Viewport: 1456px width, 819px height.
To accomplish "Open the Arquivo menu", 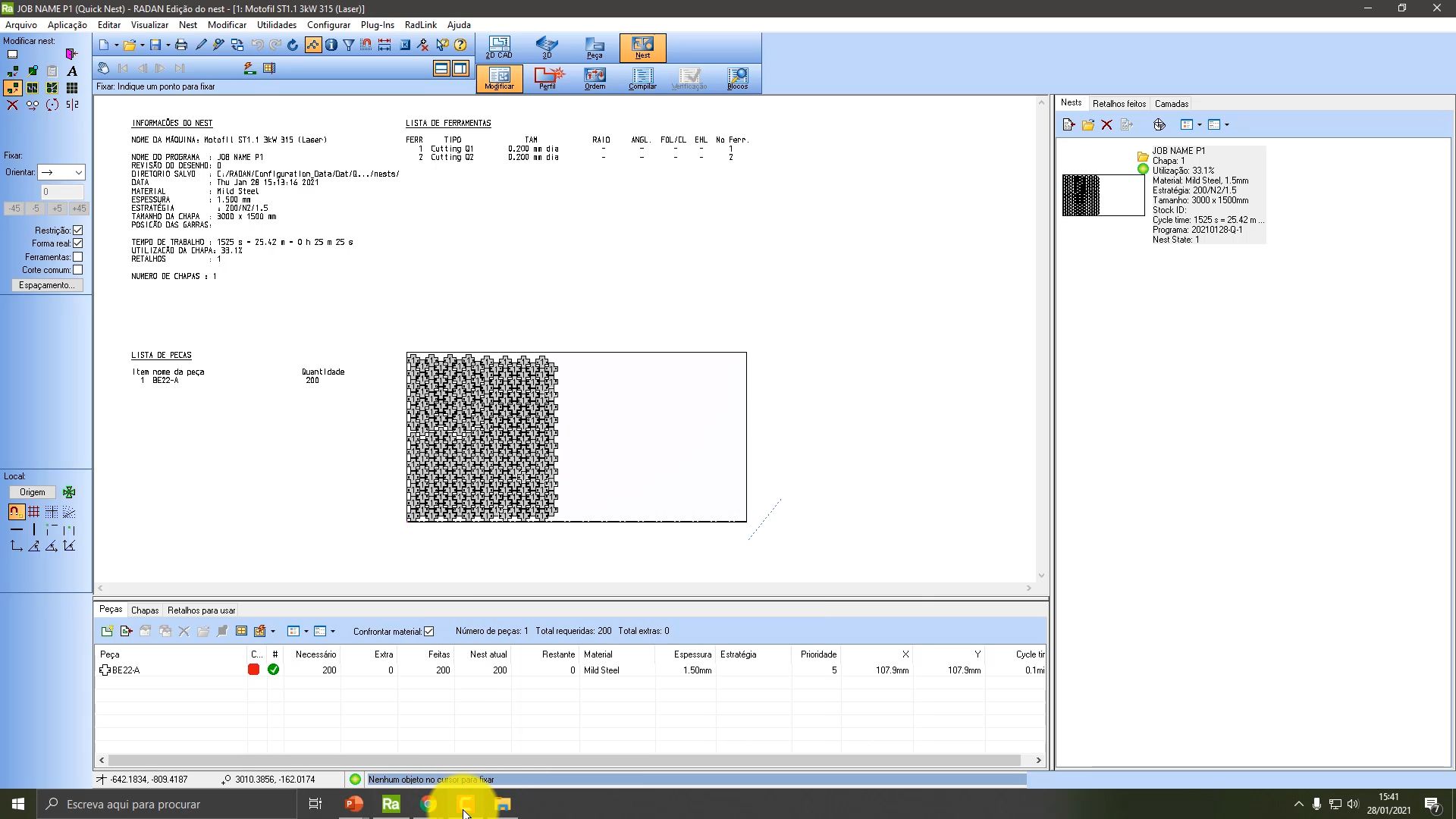I will point(21,24).
